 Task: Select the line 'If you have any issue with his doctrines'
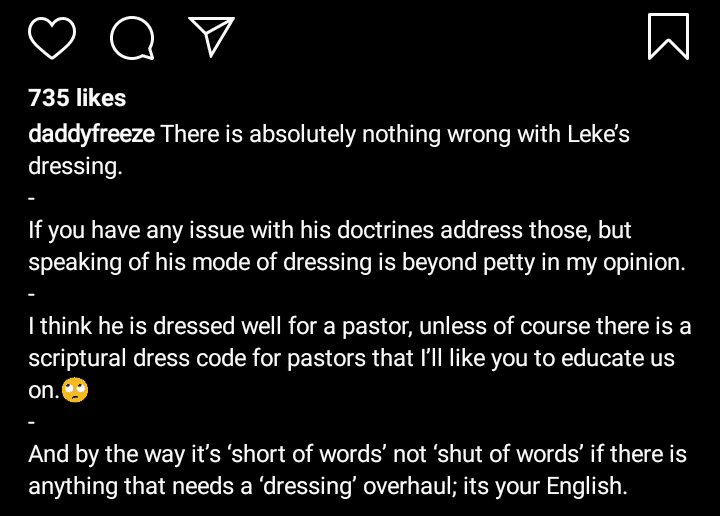point(330,230)
